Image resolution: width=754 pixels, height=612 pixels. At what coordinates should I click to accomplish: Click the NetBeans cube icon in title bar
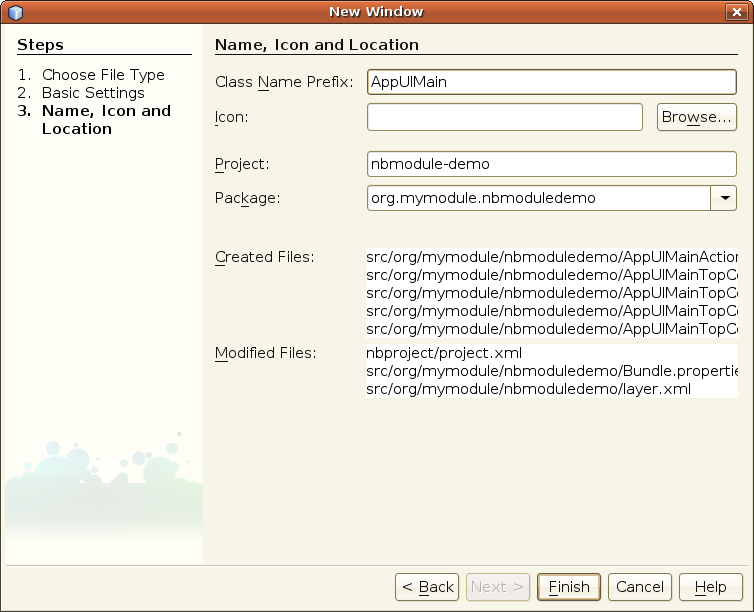click(x=15, y=12)
